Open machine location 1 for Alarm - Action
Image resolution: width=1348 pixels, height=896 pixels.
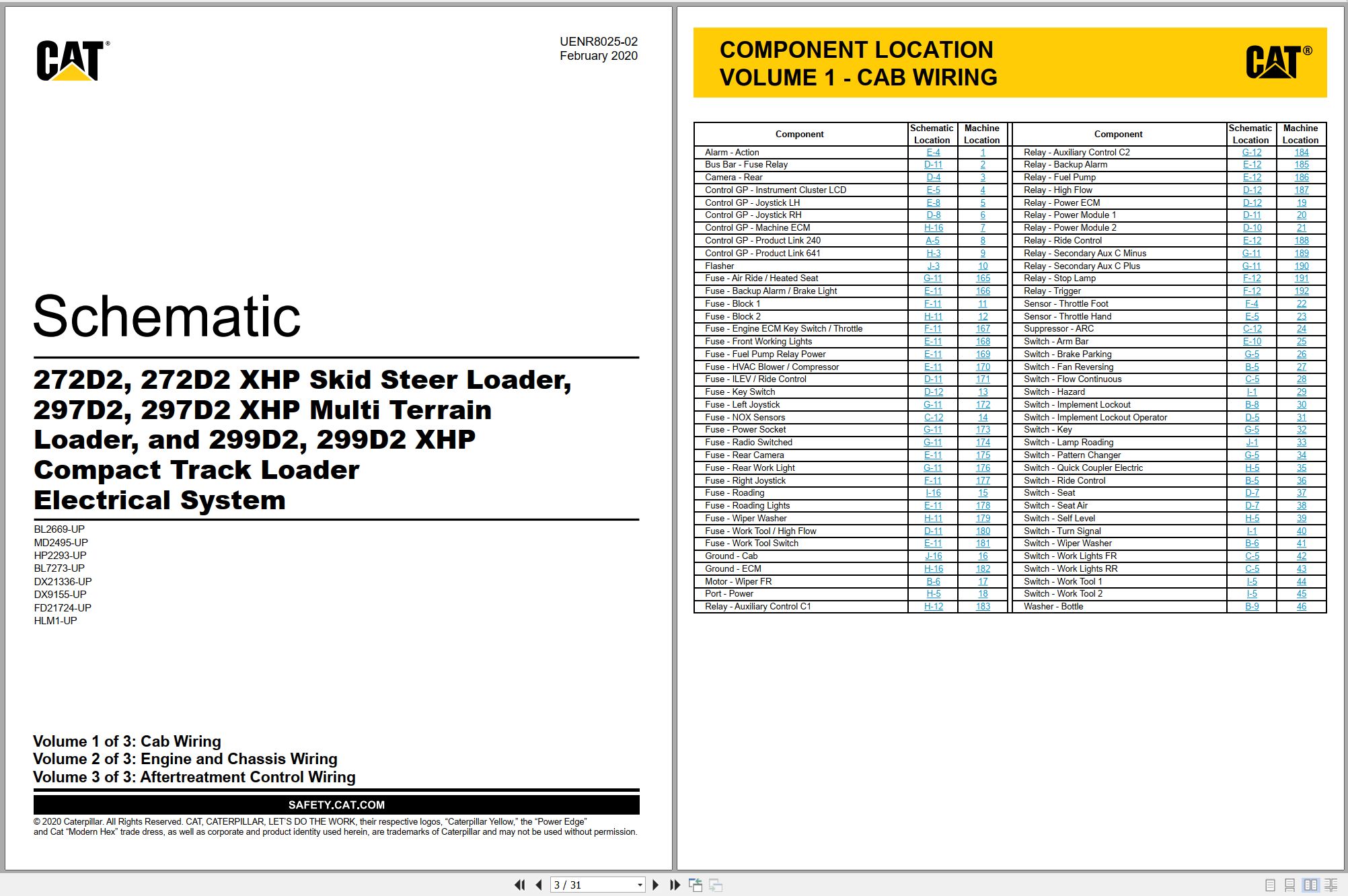pyautogui.click(x=983, y=153)
